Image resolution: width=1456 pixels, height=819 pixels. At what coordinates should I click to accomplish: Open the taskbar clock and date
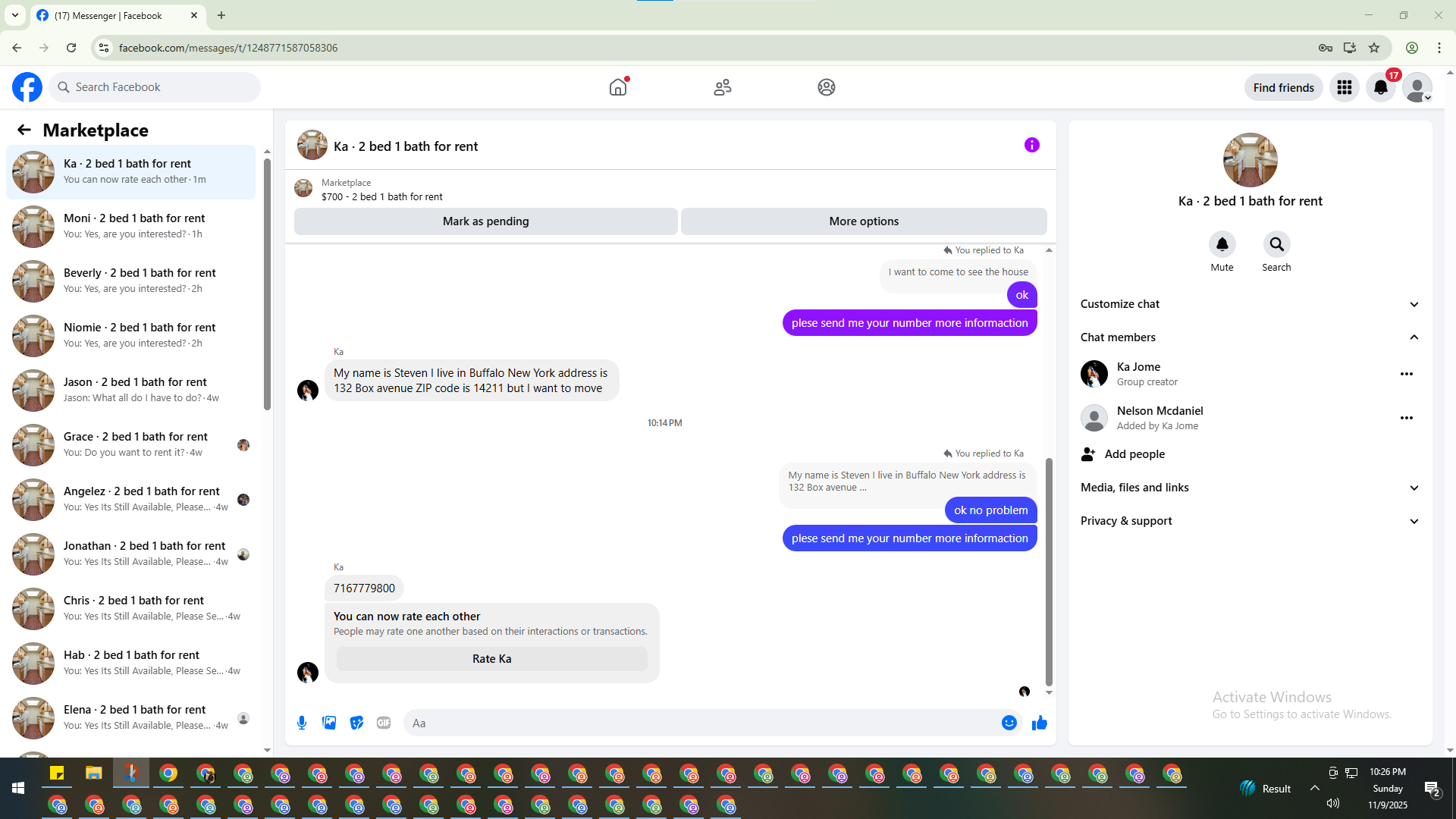(1388, 789)
